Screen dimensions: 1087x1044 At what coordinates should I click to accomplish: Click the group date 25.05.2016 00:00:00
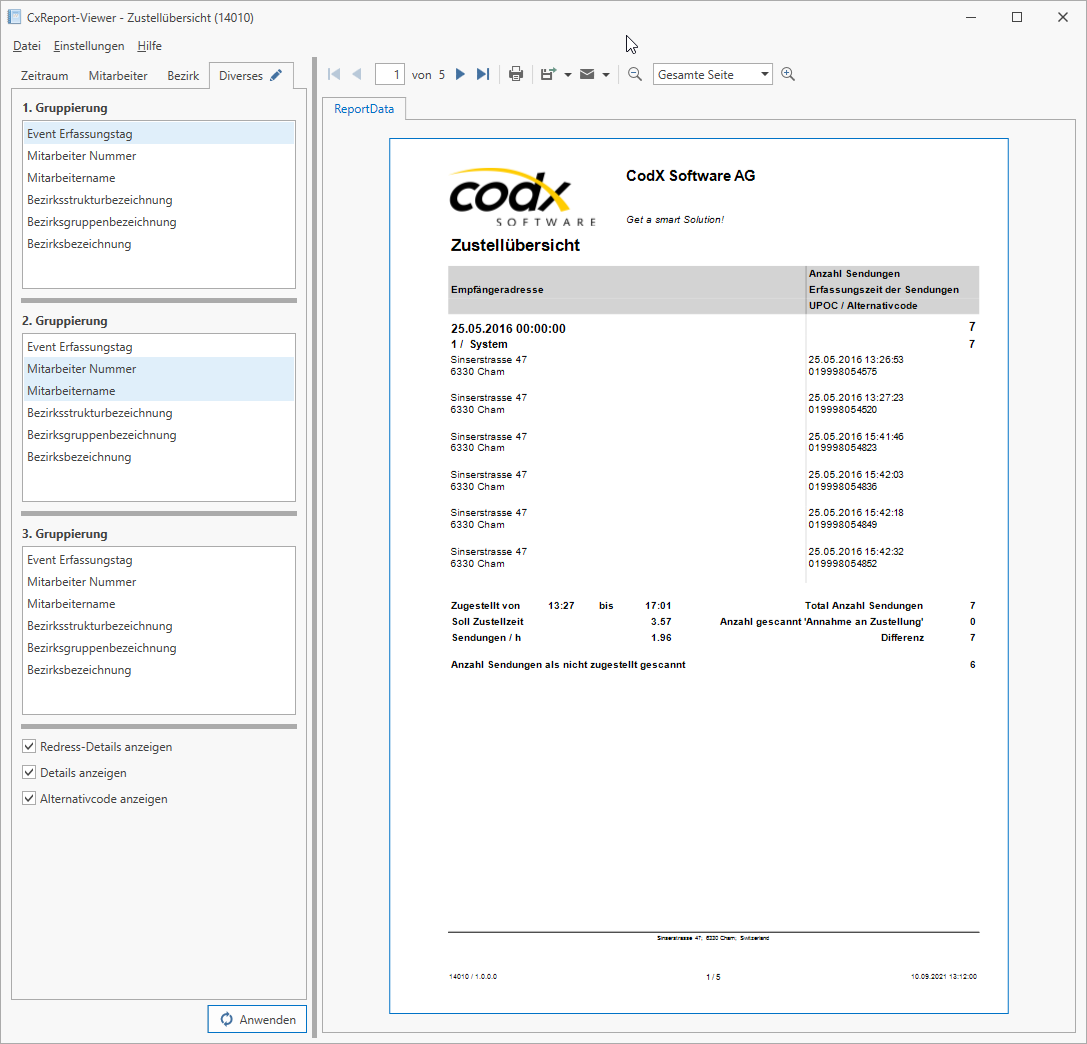508,329
